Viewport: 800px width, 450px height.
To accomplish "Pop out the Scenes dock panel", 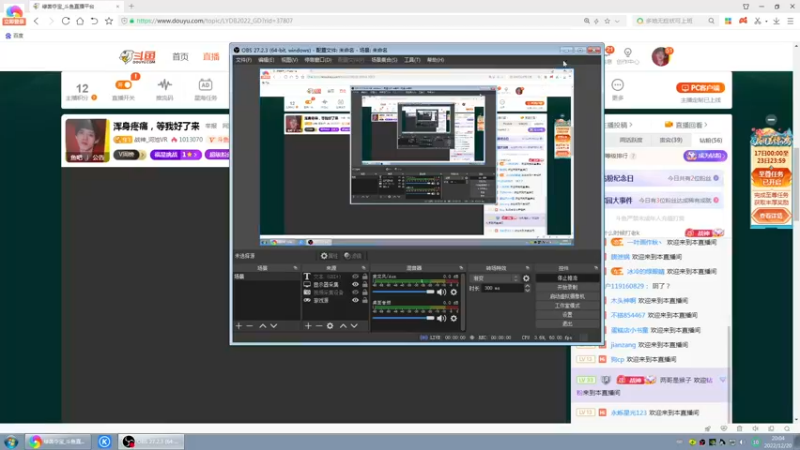I will (295, 268).
